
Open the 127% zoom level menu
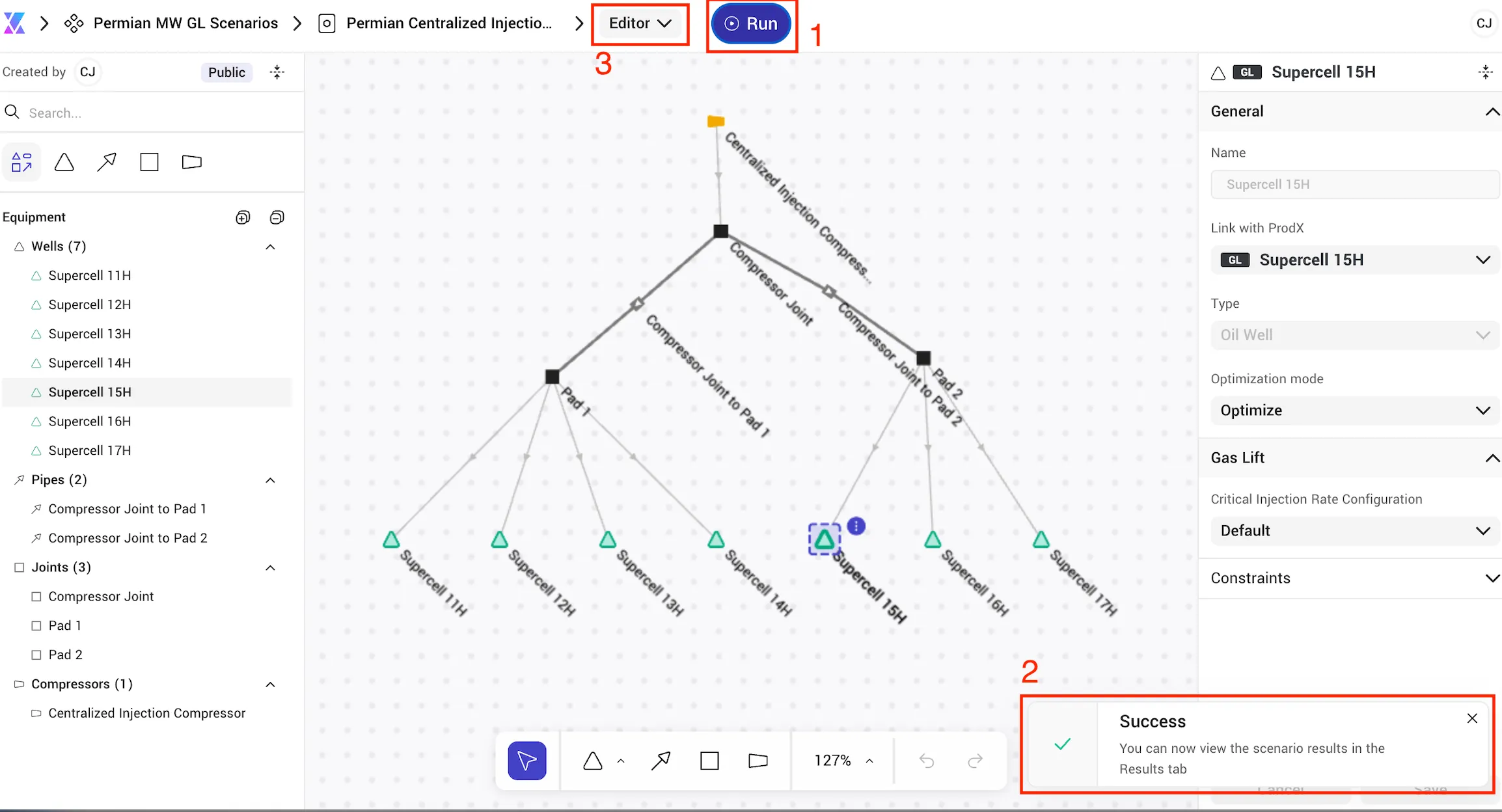click(844, 760)
